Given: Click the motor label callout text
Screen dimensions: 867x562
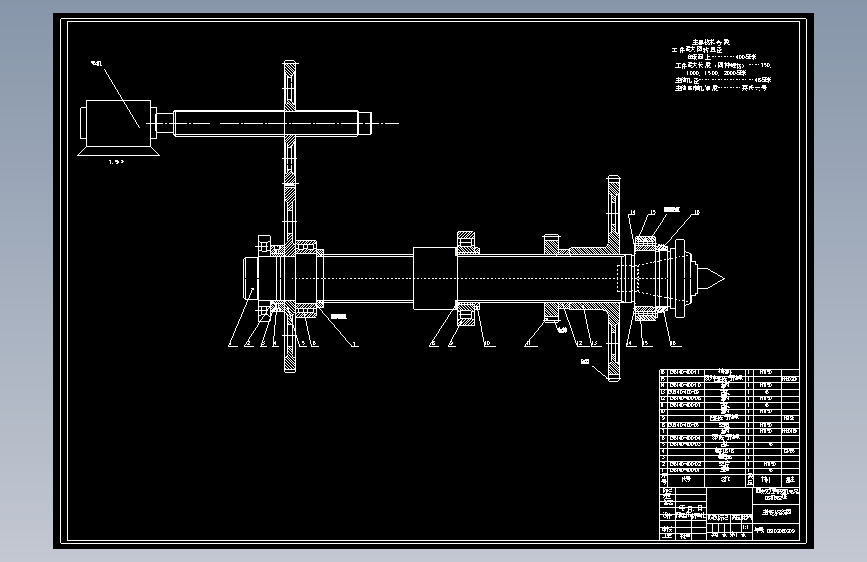Looking at the screenshot, I should (x=97, y=64).
